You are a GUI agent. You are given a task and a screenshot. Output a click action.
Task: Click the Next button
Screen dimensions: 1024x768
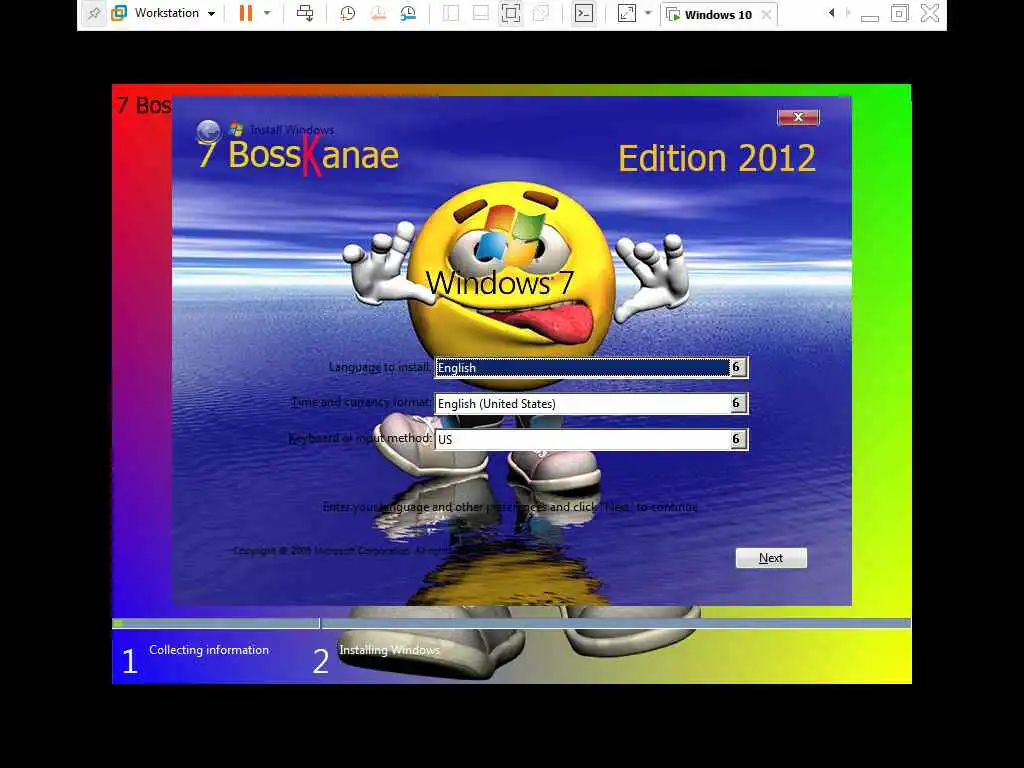click(x=771, y=558)
